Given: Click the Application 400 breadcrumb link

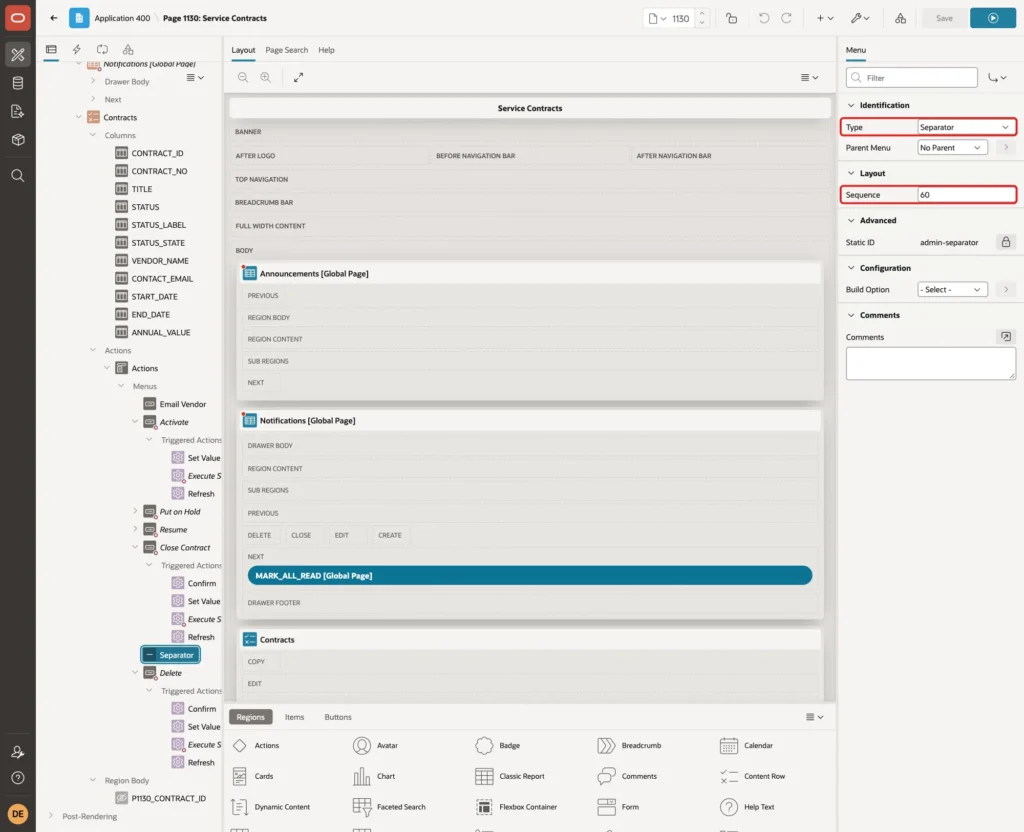Looking at the screenshot, I should [122, 18].
